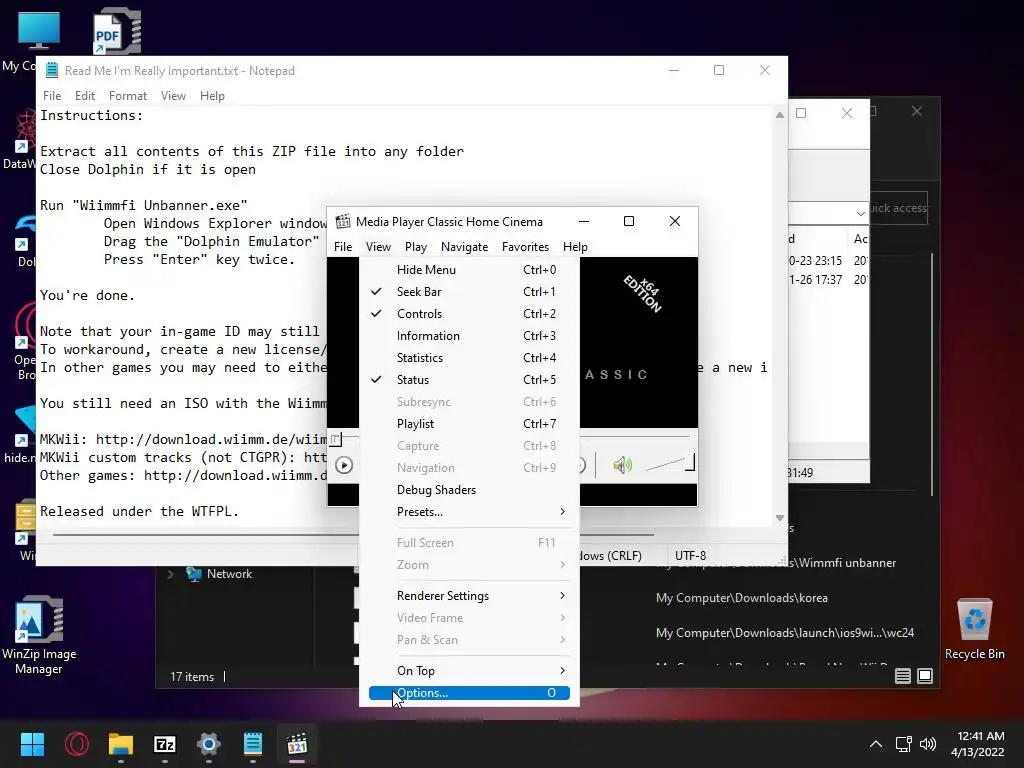The width and height of the screenshot is (1024, 768).
Task: Click the Notepad vertical scrollbar up arrow
Action: (780, 115)
